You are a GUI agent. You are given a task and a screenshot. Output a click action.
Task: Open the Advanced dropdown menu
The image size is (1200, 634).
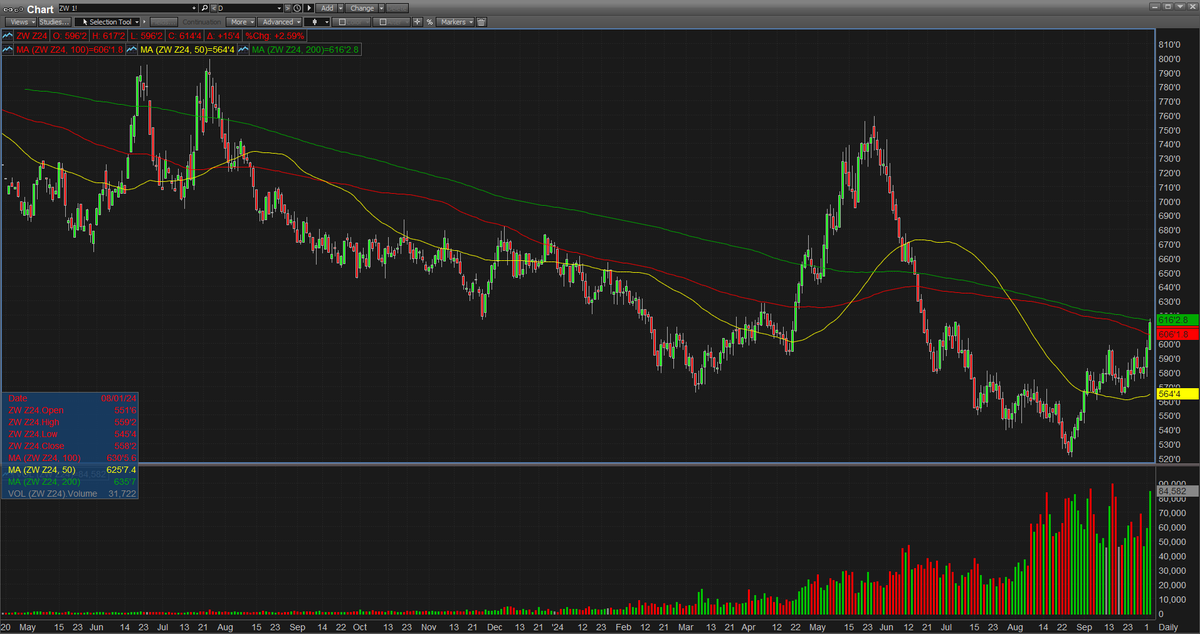point(279,22)
